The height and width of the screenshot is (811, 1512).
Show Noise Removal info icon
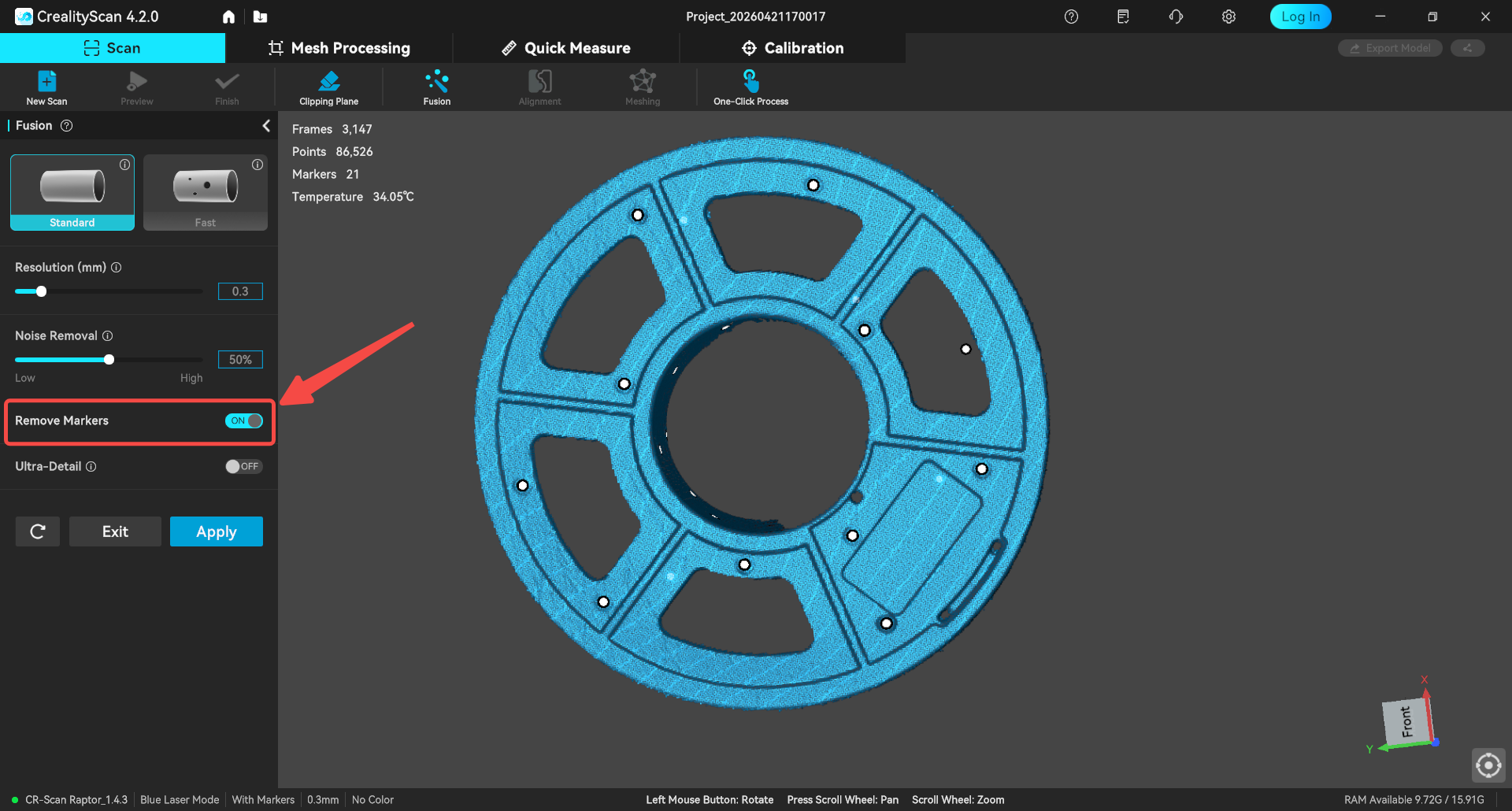click(108, 336)
